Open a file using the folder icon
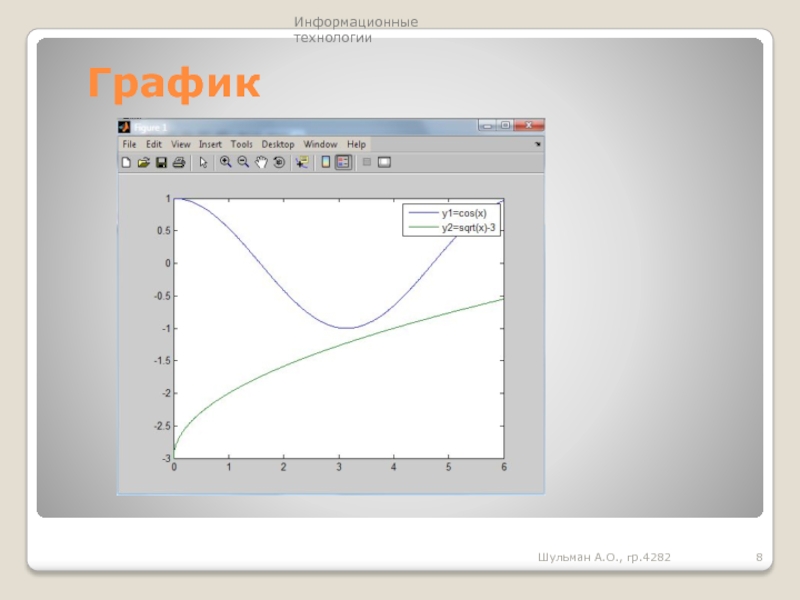 [143, 162]
